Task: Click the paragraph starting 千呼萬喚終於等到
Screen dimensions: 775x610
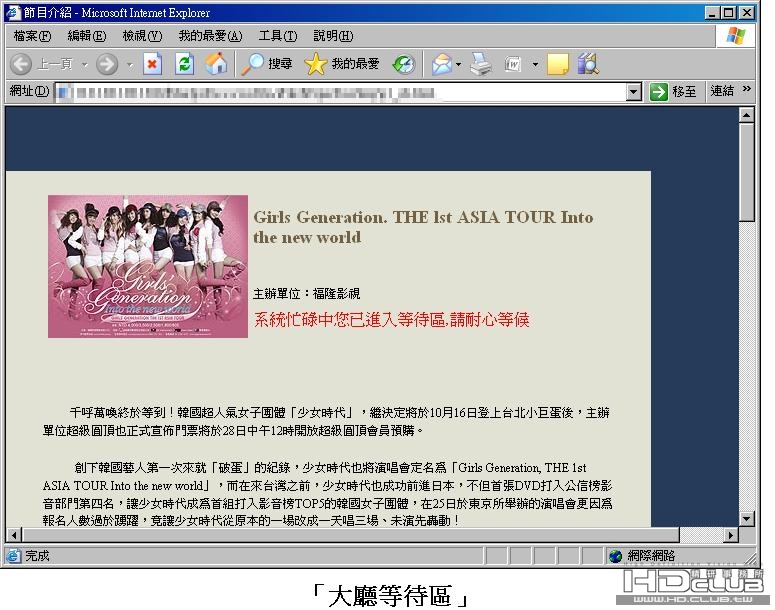Action: (326, 422)
